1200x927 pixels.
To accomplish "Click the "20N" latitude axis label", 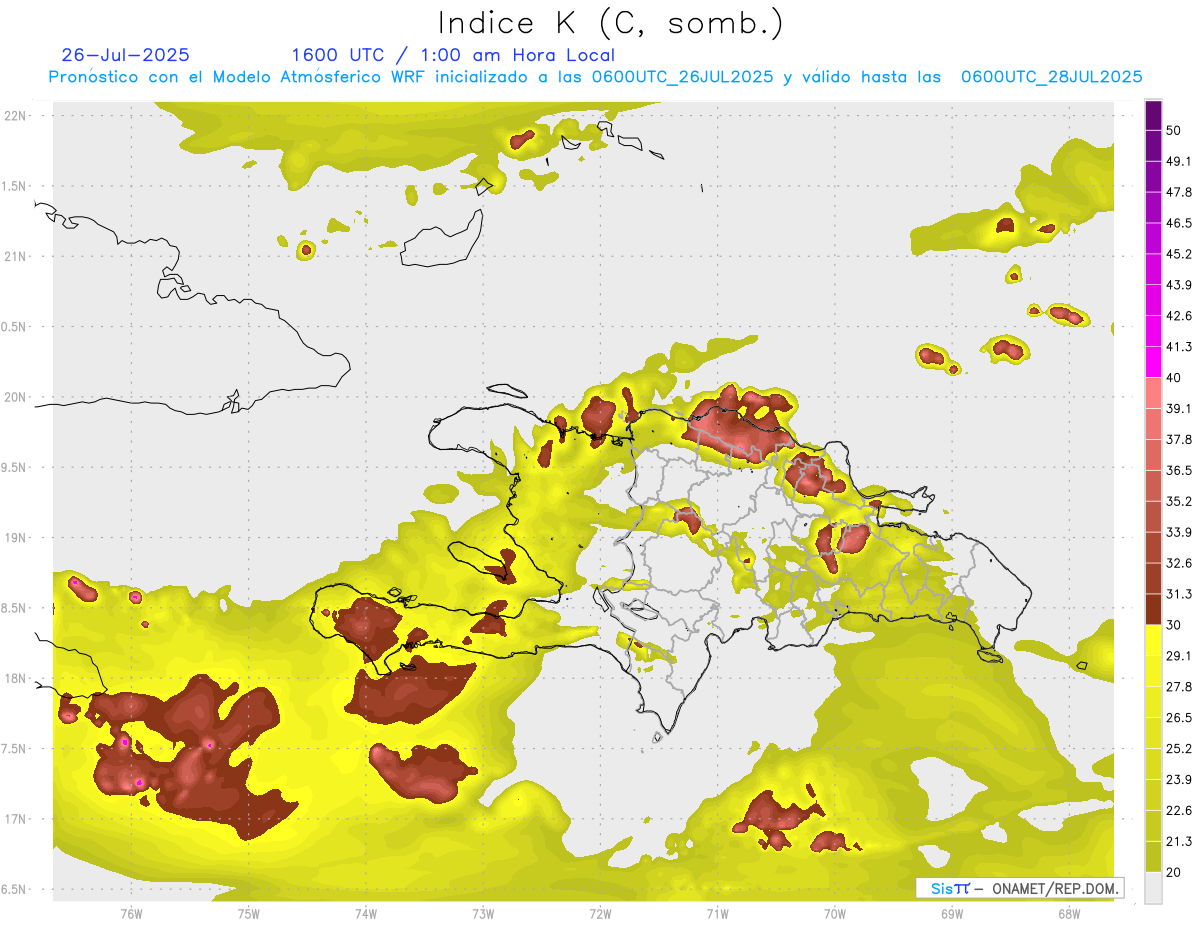I will click(x=16, y=397).
